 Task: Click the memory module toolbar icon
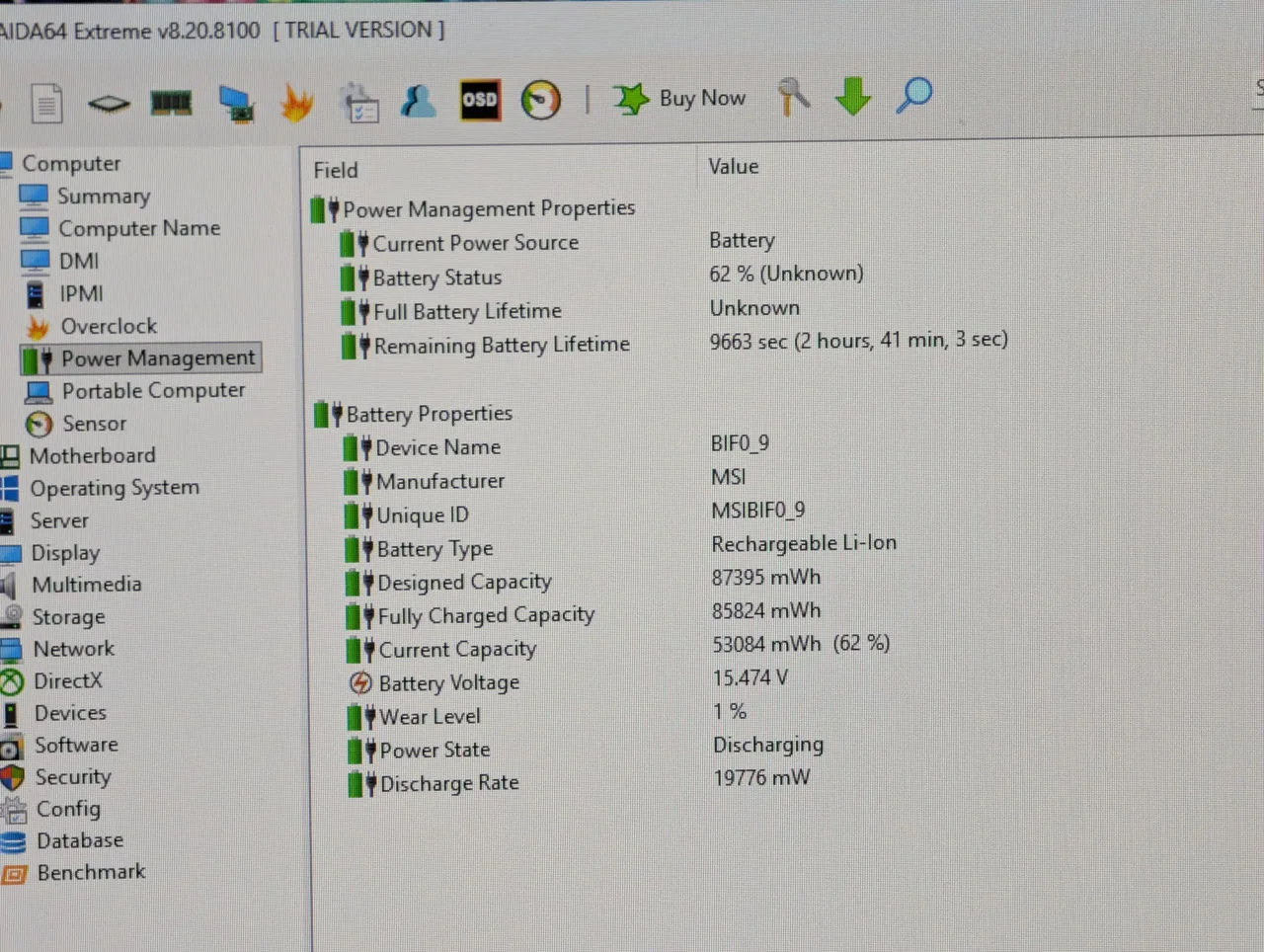point(171,102)
